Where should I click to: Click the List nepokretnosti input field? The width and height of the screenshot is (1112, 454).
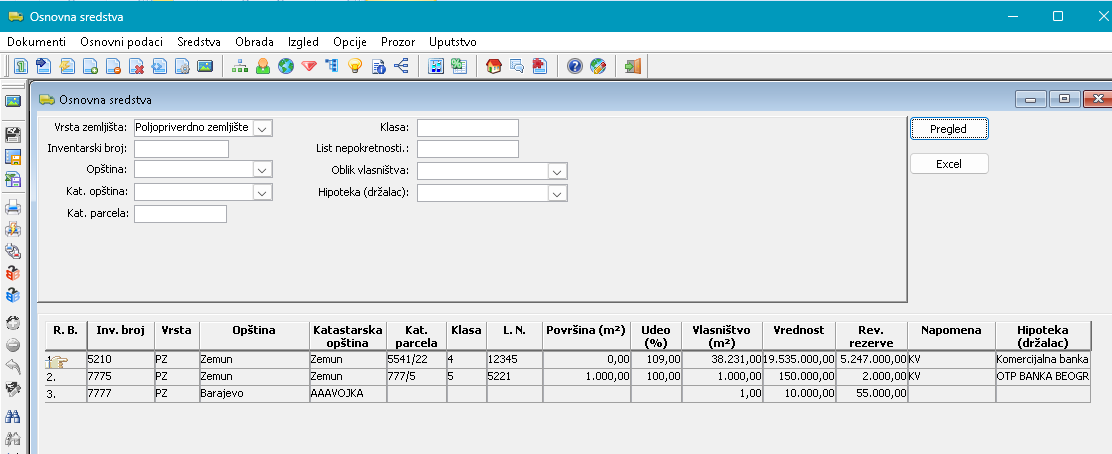pos(468,149)
